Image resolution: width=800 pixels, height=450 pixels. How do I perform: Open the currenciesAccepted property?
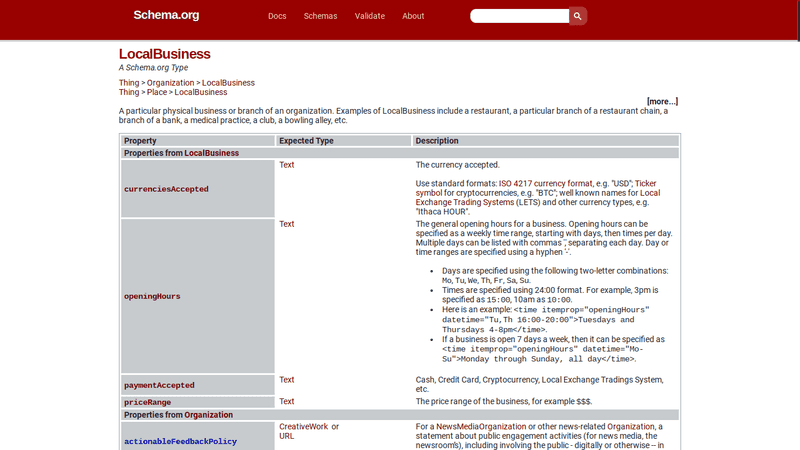tap(166, 188)
